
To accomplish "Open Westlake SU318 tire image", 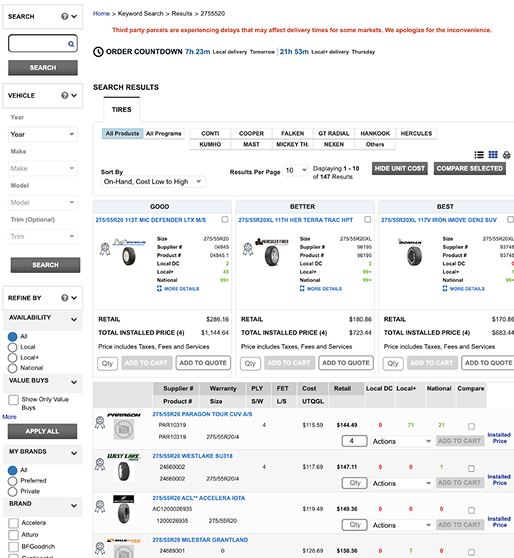I will tap(124, 472).
